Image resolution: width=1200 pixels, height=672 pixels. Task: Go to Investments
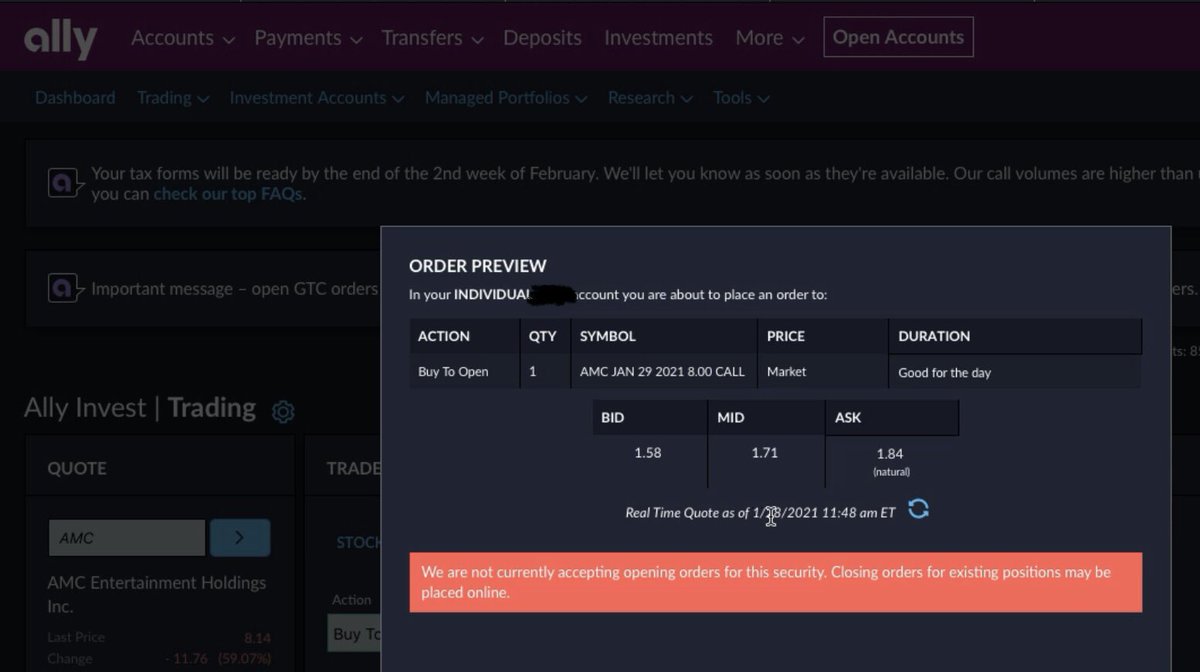[658, 38]
